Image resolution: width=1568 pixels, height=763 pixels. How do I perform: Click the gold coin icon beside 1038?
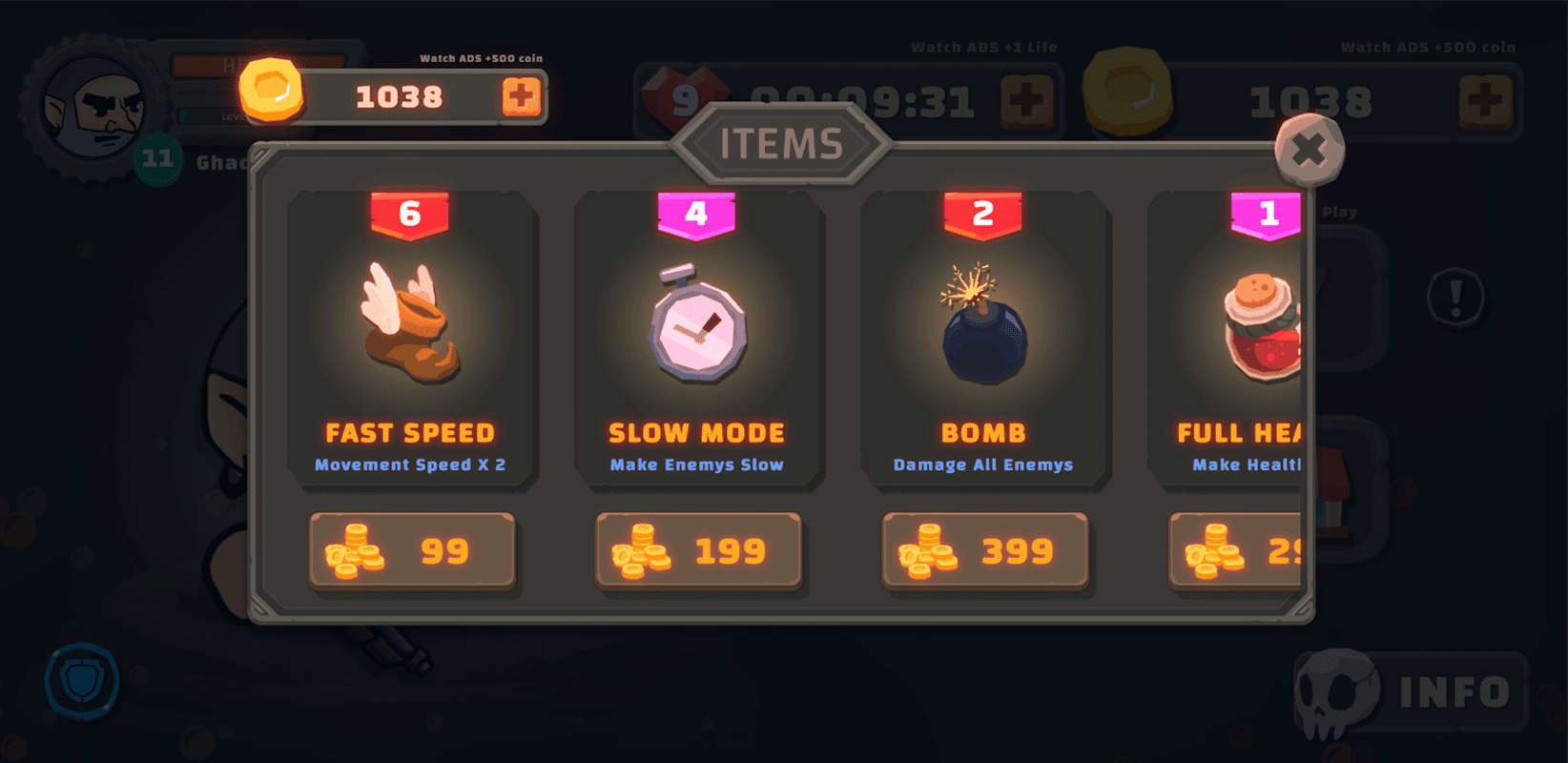pos(271,90)
